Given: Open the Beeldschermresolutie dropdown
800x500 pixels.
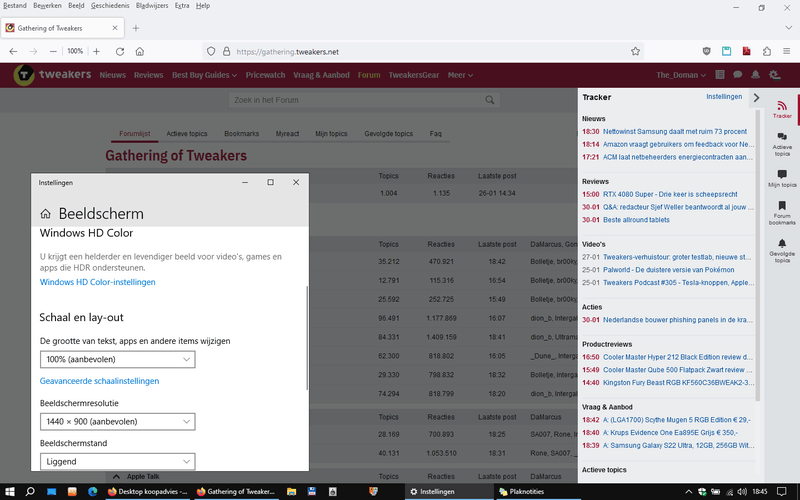Looking at the screenshot, I should [x=117, y=421].
